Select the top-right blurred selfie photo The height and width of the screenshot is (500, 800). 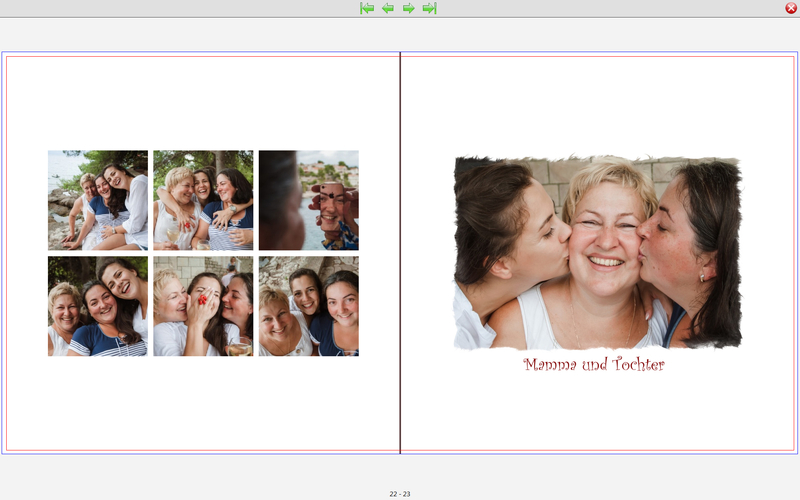[x=309, y=200]
